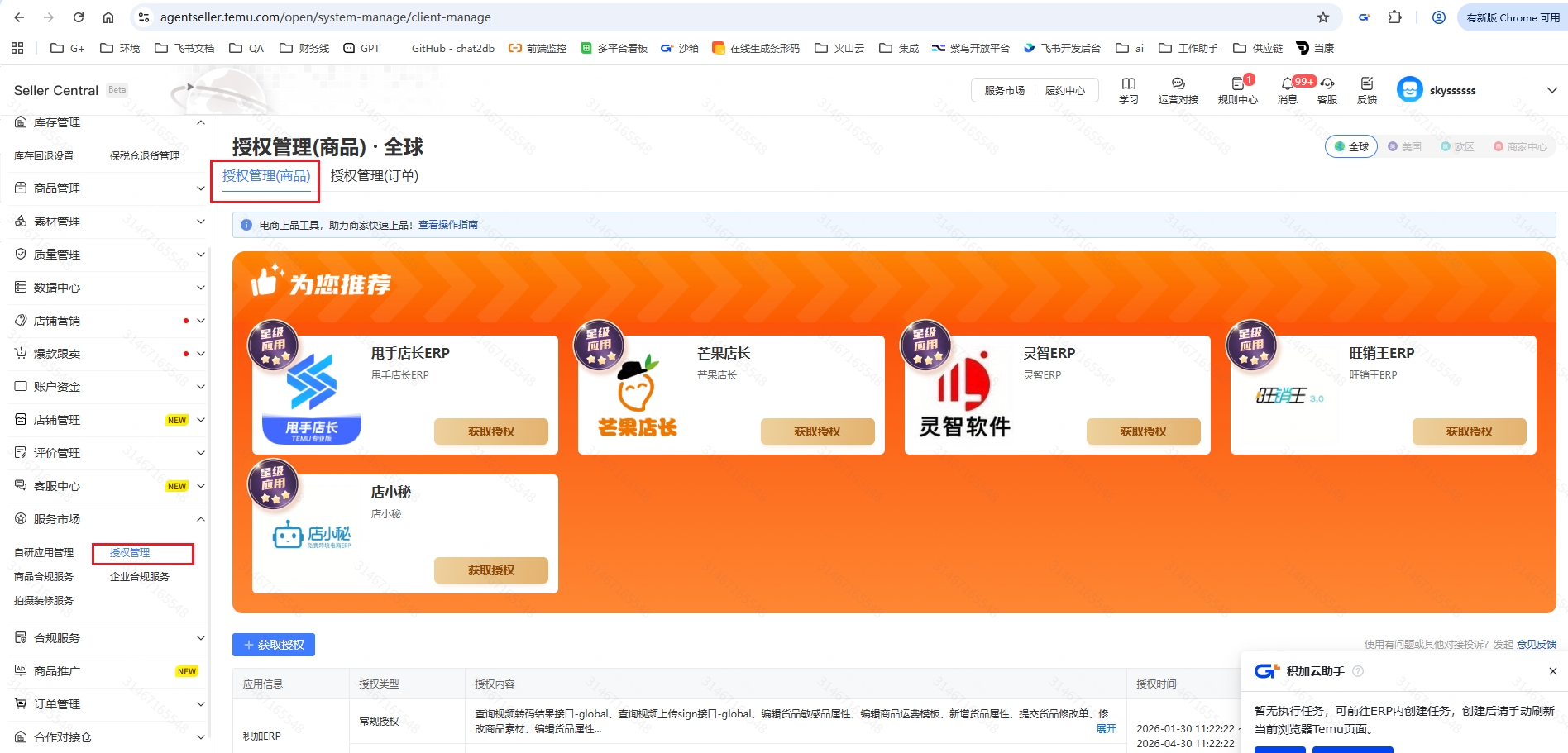Screen dimensions: 1568x753
Task: Click the info icon in the notice banner
Action: tap(246, 225)
